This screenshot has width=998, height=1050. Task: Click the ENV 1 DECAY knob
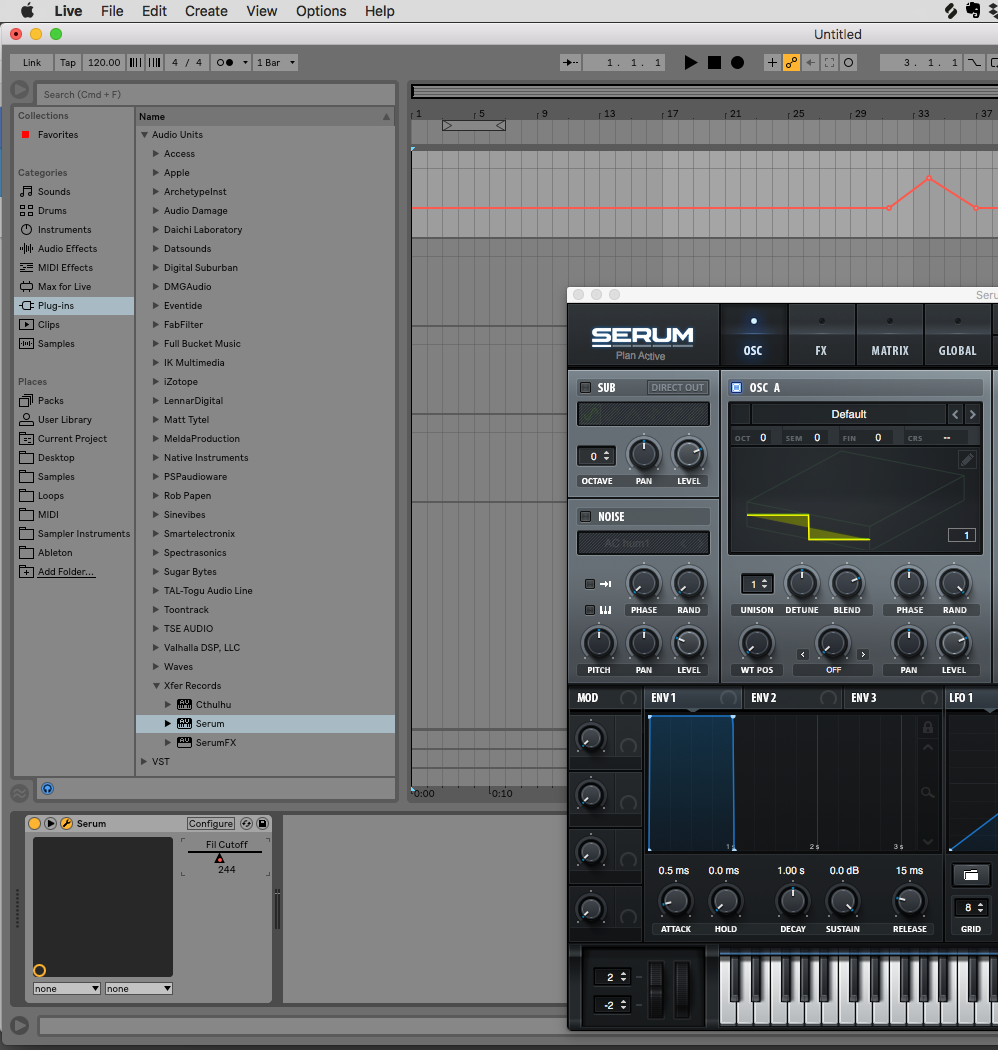(x=792, y=901)
